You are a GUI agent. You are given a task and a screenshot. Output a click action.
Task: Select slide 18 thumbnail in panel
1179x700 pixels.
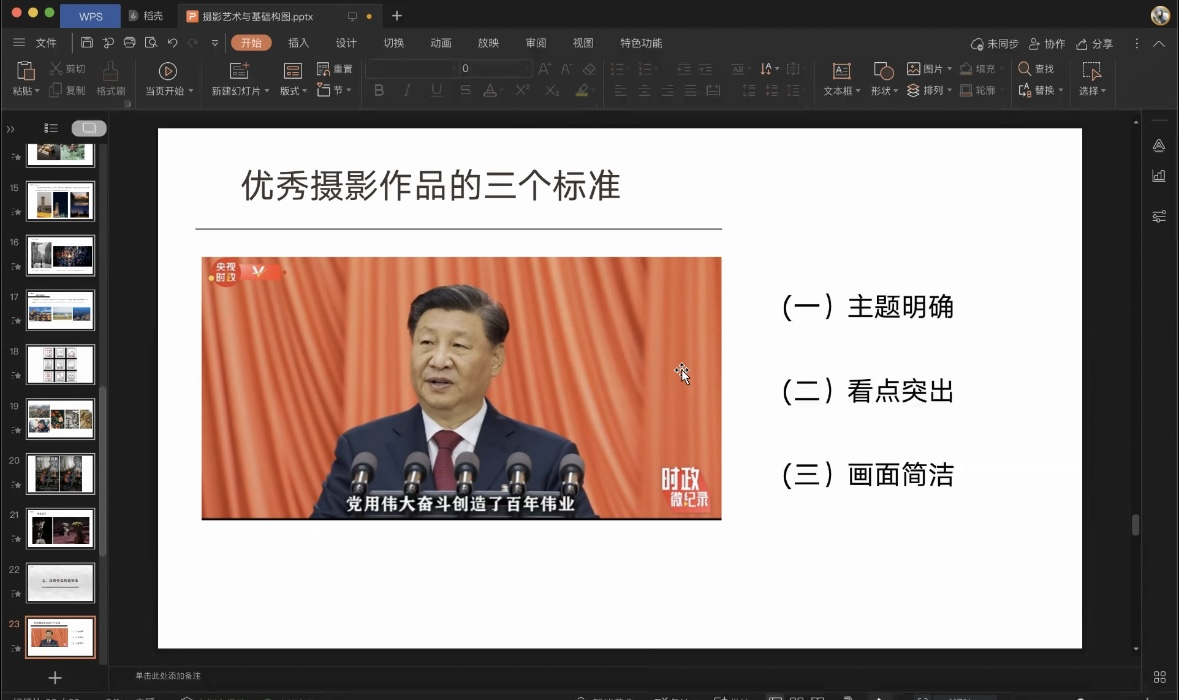60,364
